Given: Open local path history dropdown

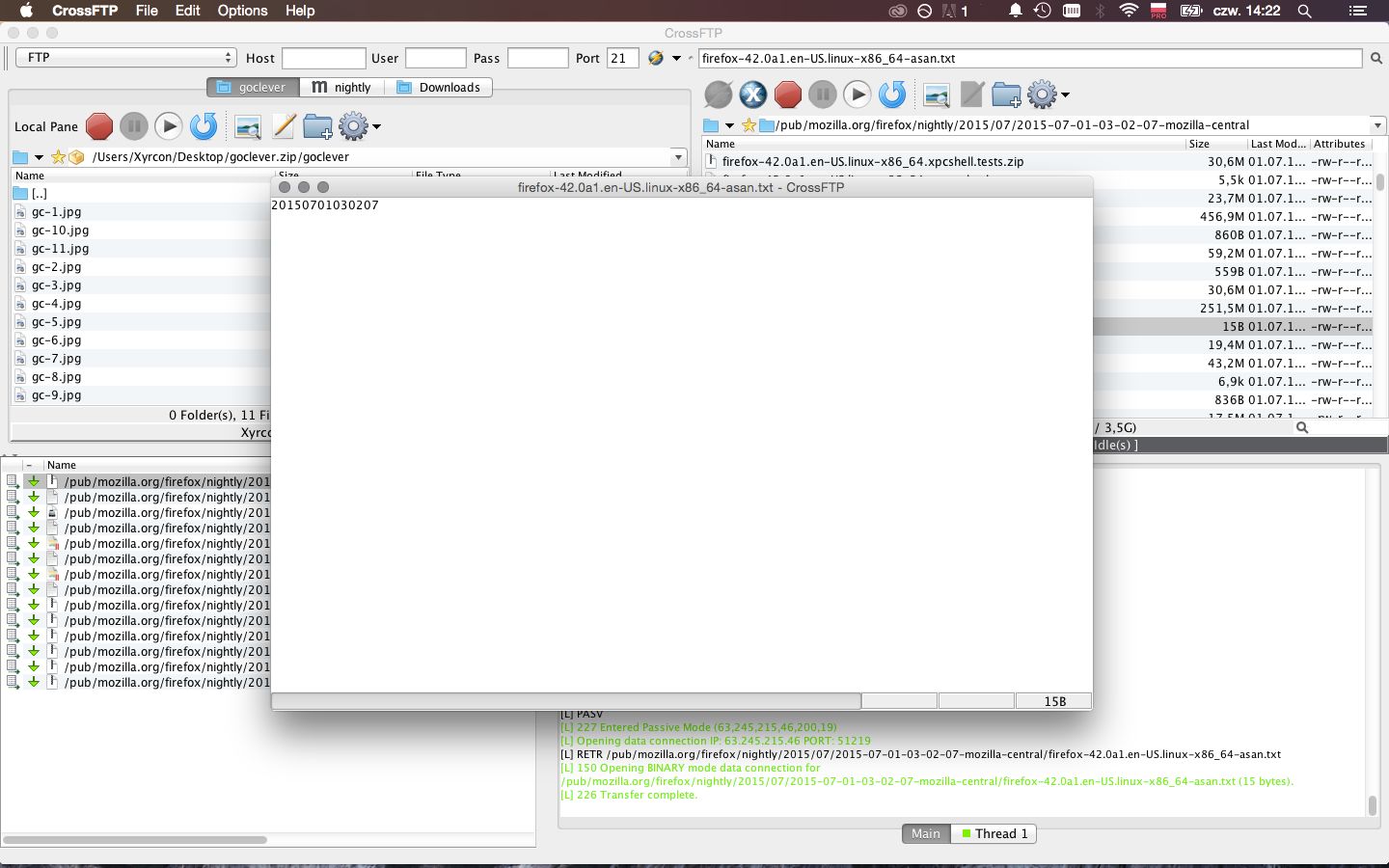Looking at the screenshot, I should [678, 157].
